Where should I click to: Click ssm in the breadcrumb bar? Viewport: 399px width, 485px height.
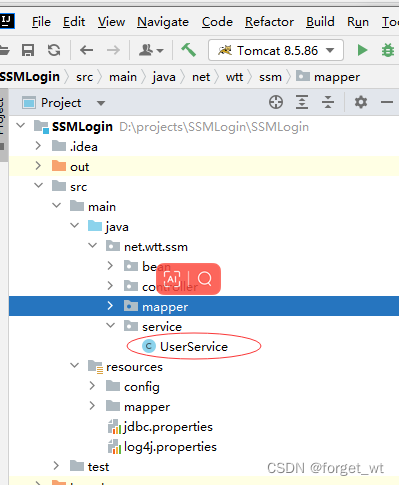click(x=270, y=77)
